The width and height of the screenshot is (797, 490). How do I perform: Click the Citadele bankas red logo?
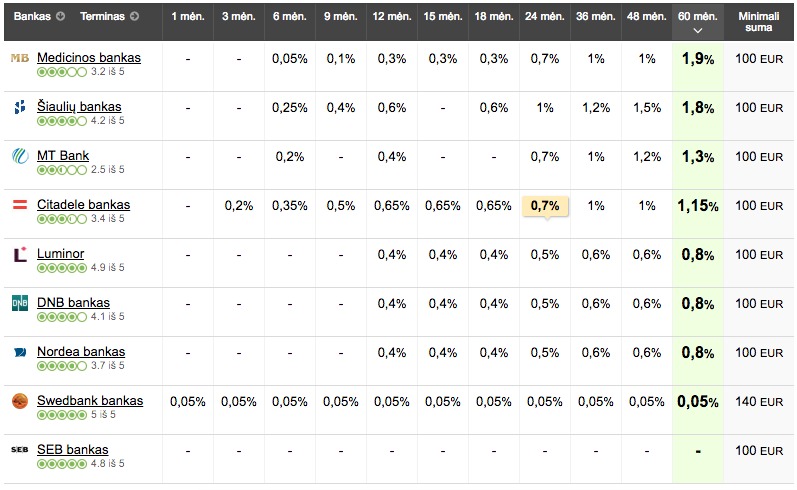[19, 205]
